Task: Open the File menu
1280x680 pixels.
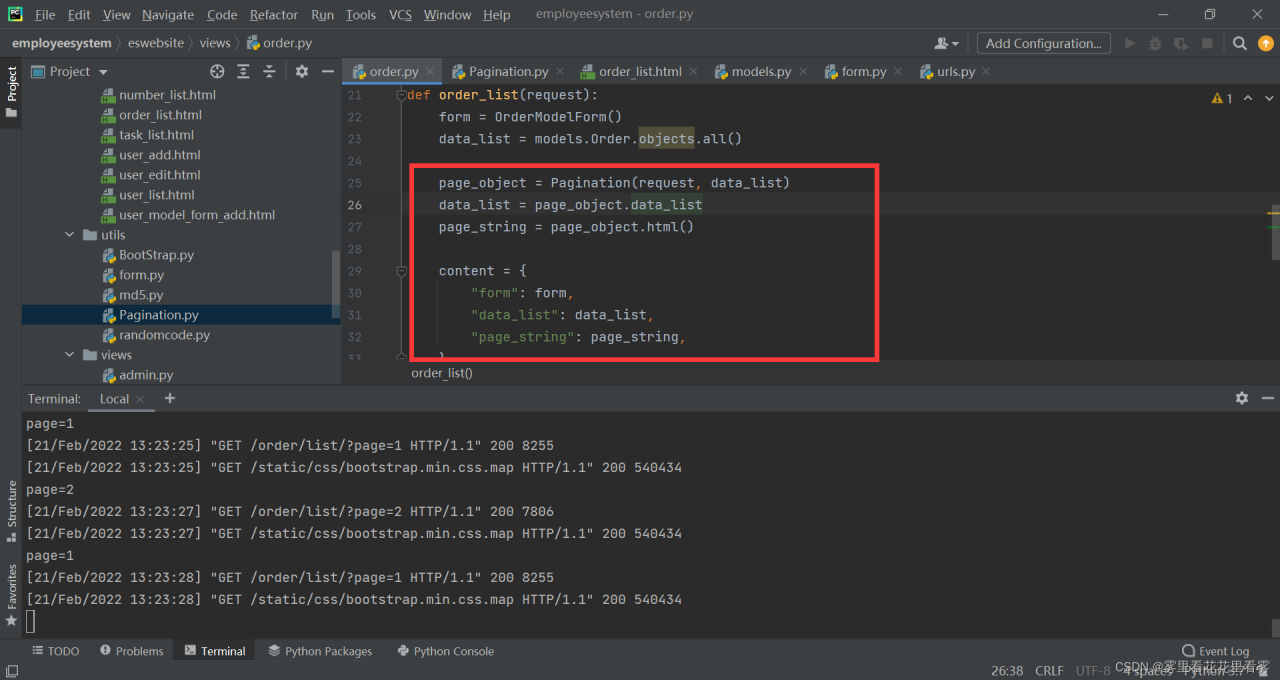Action: coord(45,15)
